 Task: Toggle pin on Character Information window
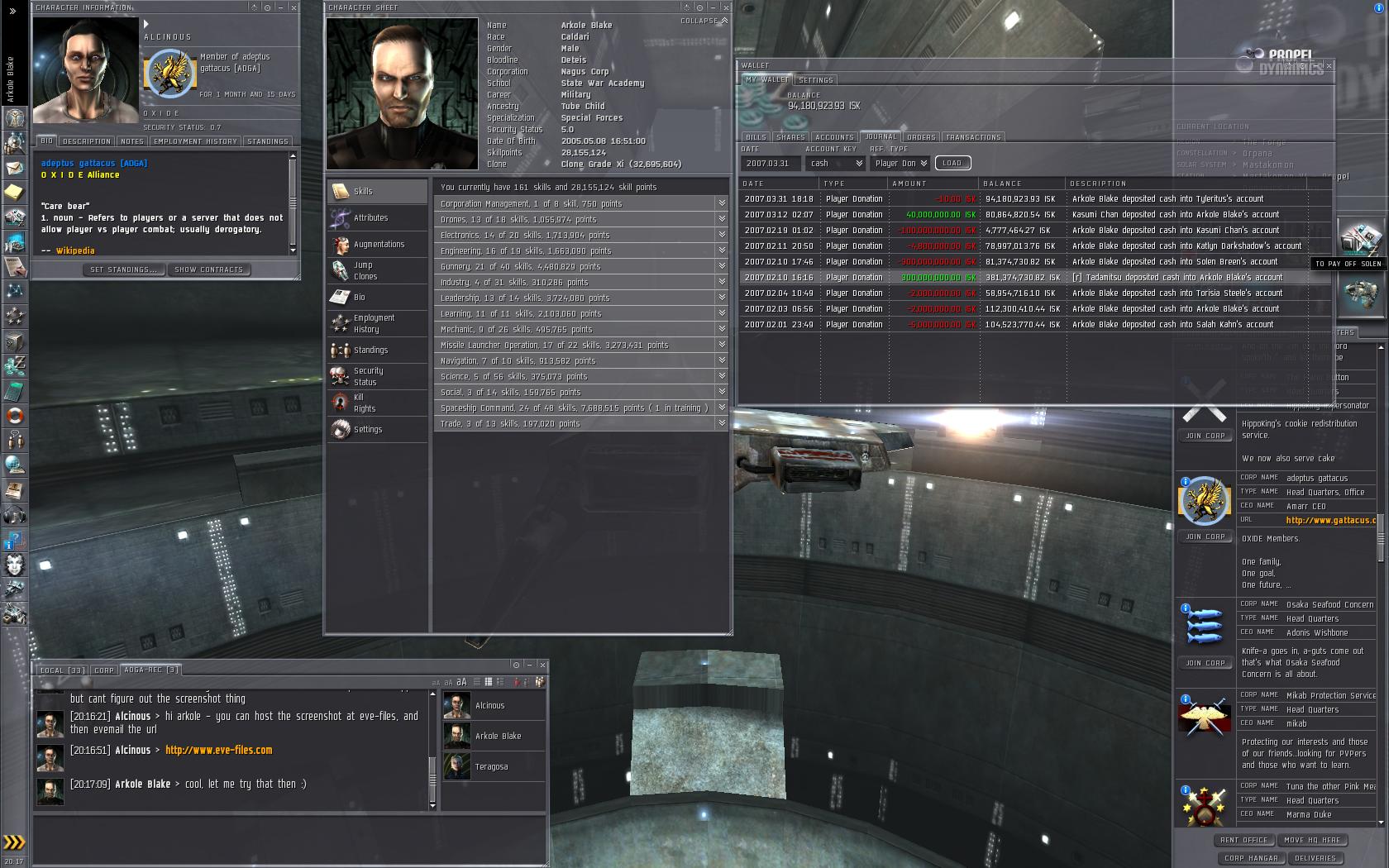point(267,7)
